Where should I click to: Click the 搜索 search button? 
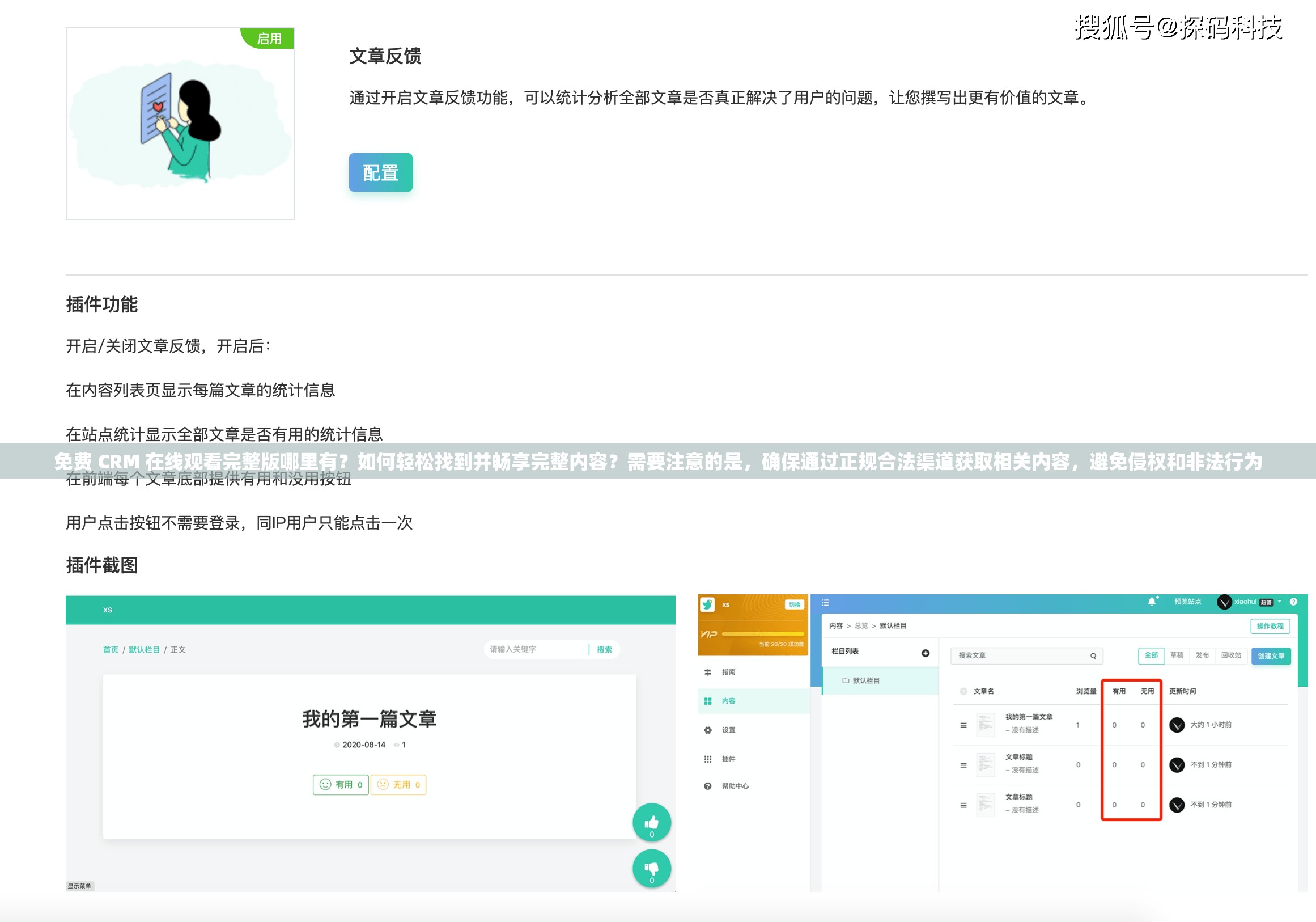point(604,650)
